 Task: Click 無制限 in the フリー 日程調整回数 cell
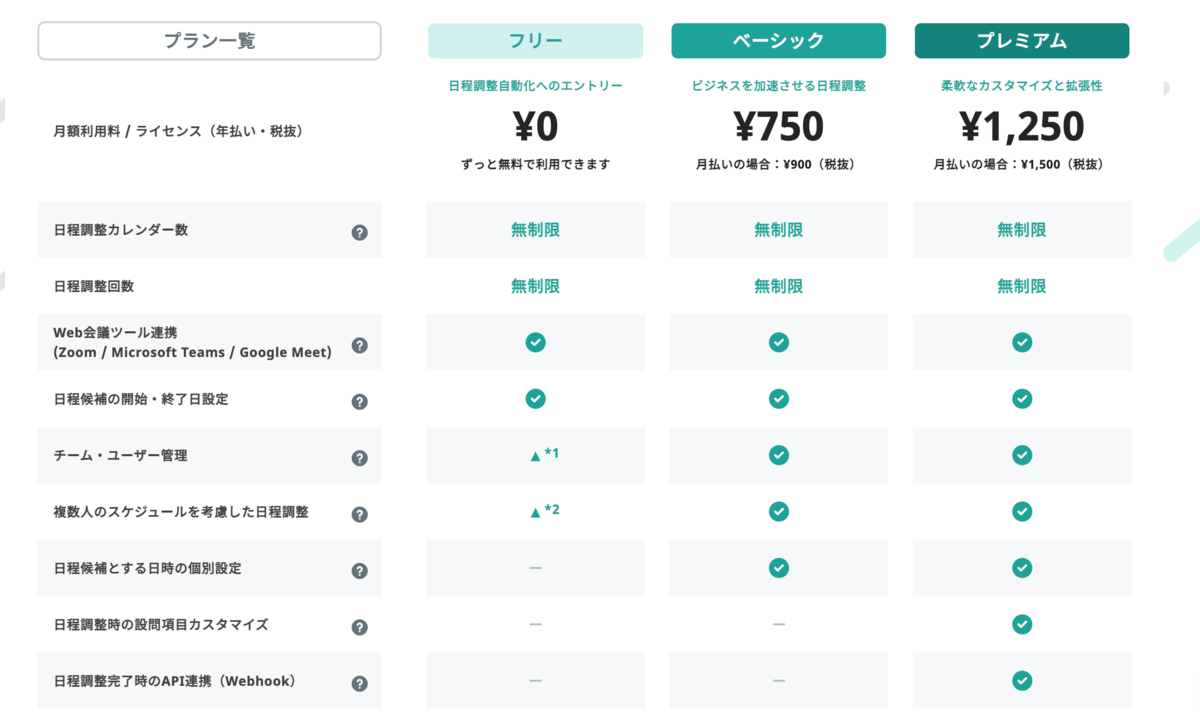[x=536, y=285]
